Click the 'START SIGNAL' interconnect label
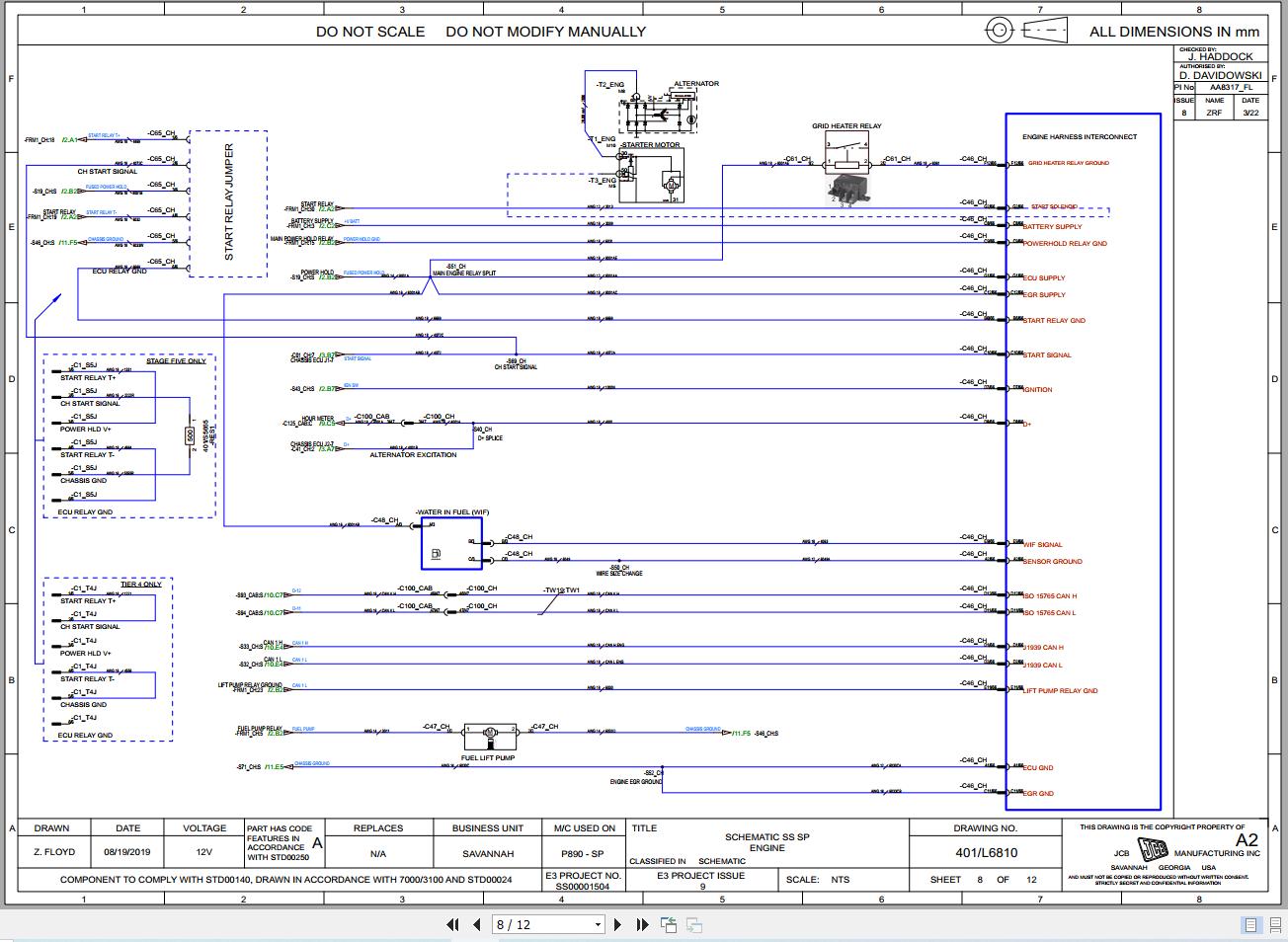1288x942 pixels. [1047, 354]
